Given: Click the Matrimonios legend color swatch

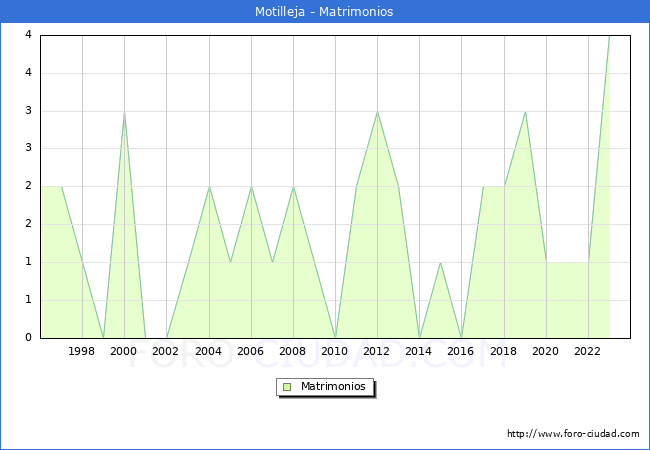Looking at the screenshot, I should 287,387.
